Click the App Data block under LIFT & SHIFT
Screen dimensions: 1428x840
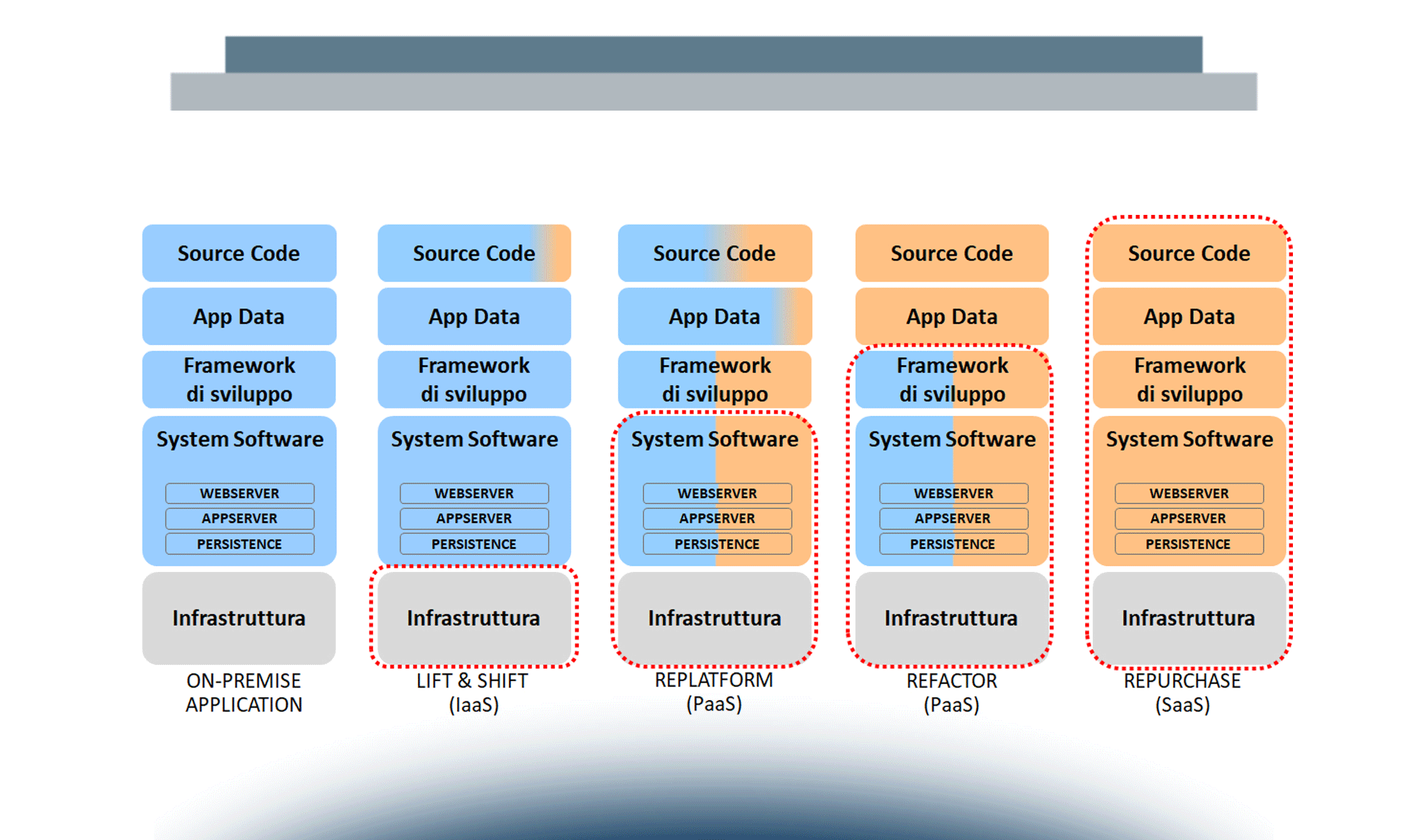(475, 316)
